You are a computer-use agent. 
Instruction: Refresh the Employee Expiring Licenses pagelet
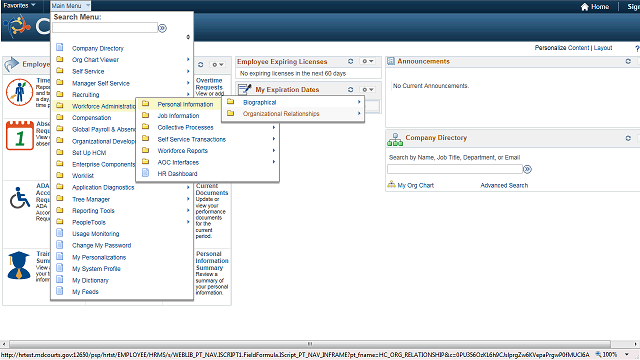click(x=351, y=61)
